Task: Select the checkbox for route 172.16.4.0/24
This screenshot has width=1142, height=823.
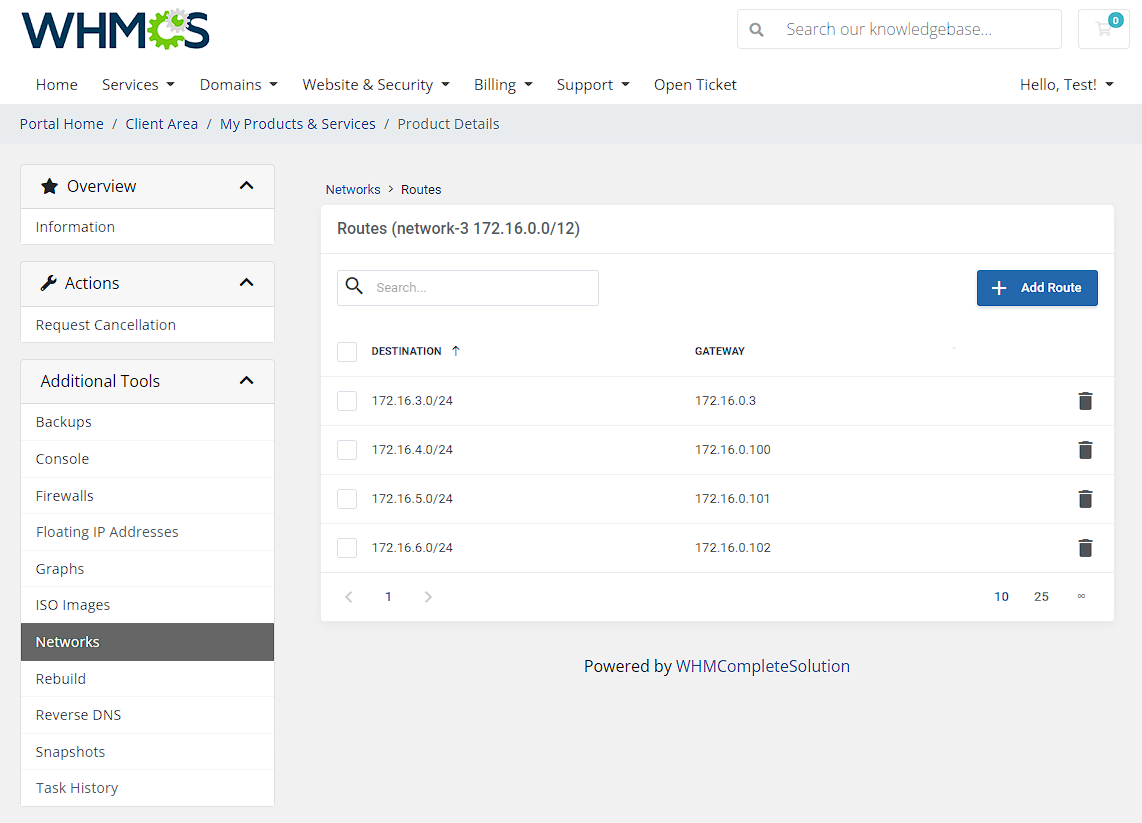Action: (x=346, y=450)
